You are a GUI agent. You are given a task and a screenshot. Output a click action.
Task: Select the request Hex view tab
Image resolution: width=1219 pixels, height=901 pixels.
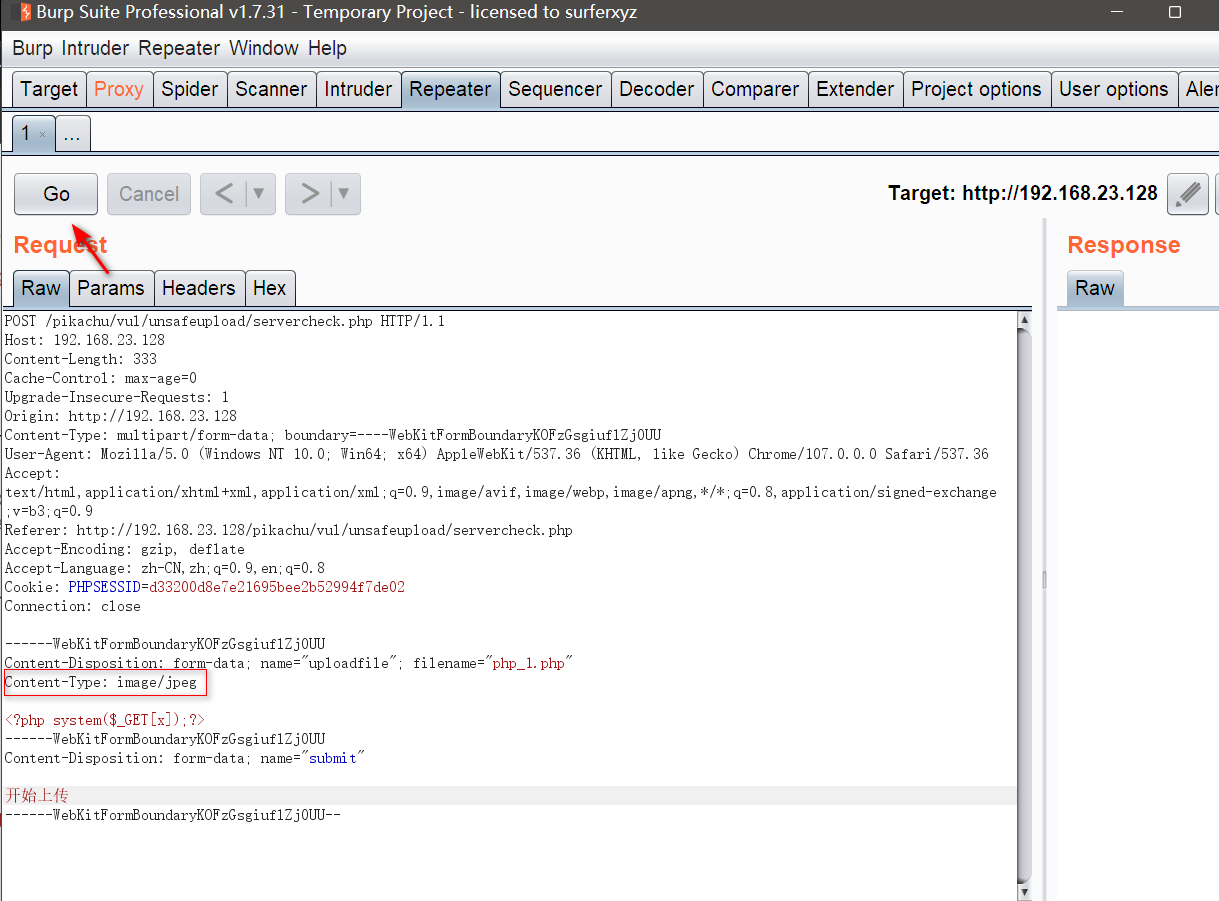tap(269, 288)
